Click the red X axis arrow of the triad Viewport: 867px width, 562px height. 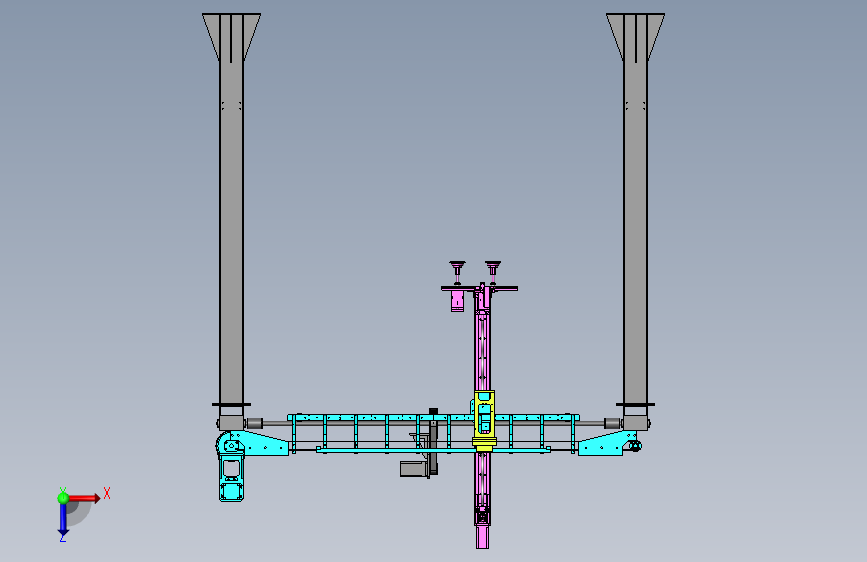(84, 498)
